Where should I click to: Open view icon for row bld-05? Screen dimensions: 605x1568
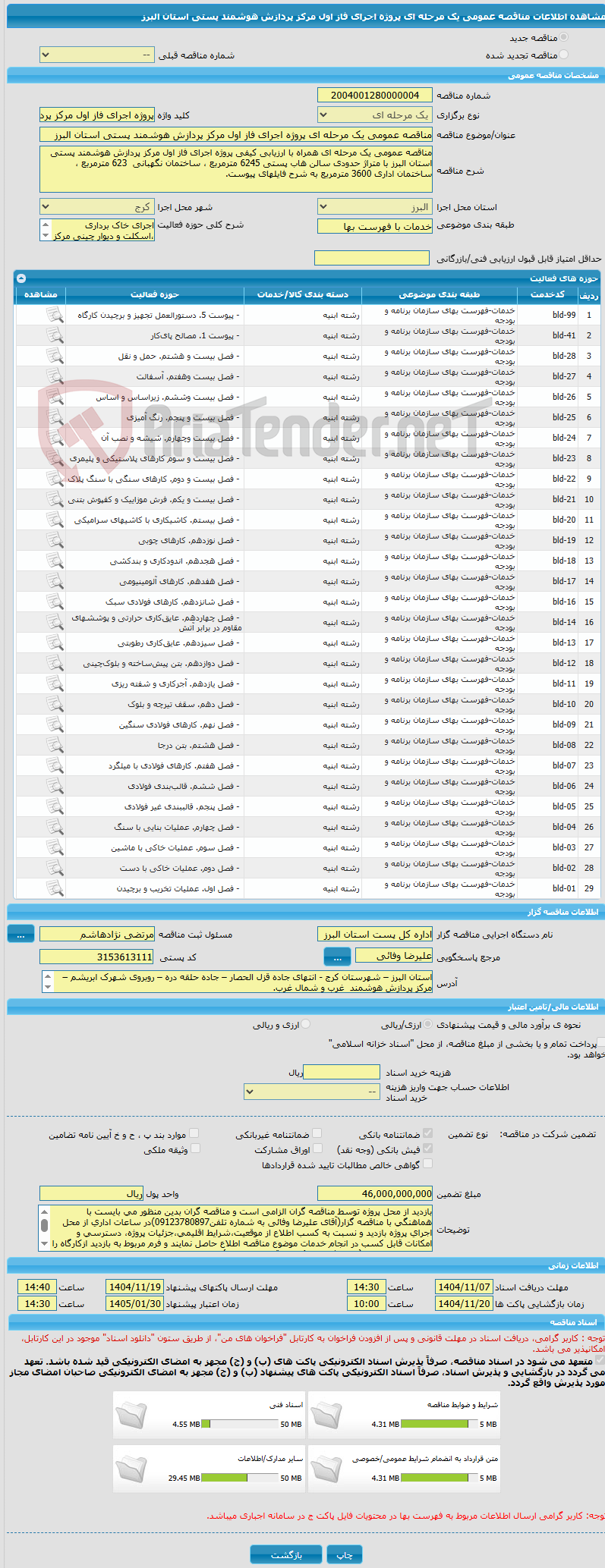point(55,806)
